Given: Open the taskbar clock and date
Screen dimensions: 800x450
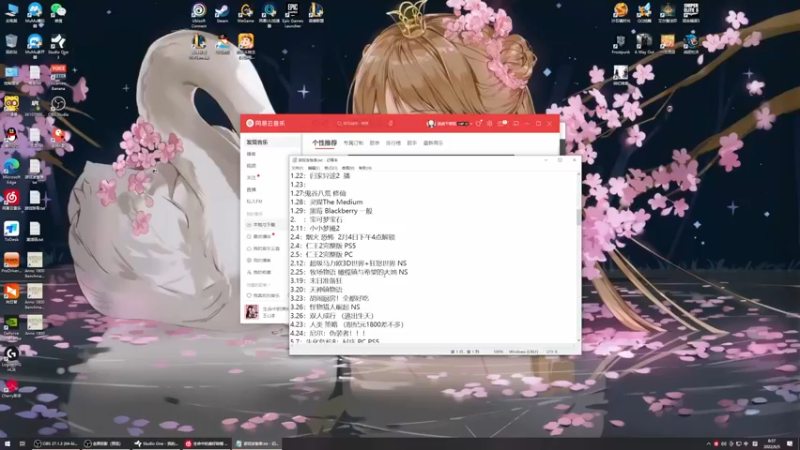Looking at the screenshot, I should (x=771, y=444).
